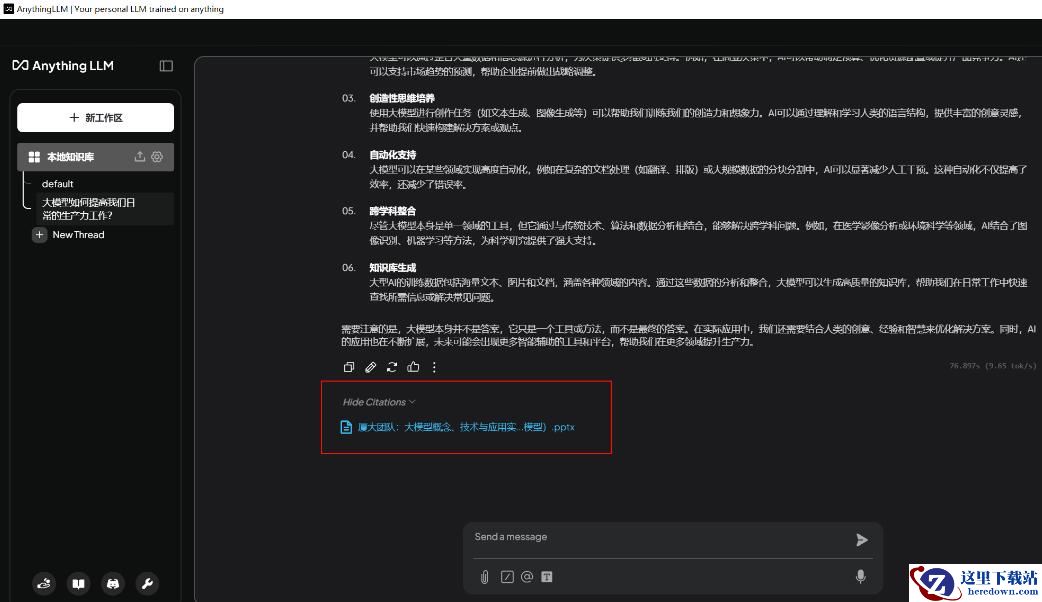Attach a file with the paperclip icon
Viewport: 1042px width, 602px height.
point(484,577)
